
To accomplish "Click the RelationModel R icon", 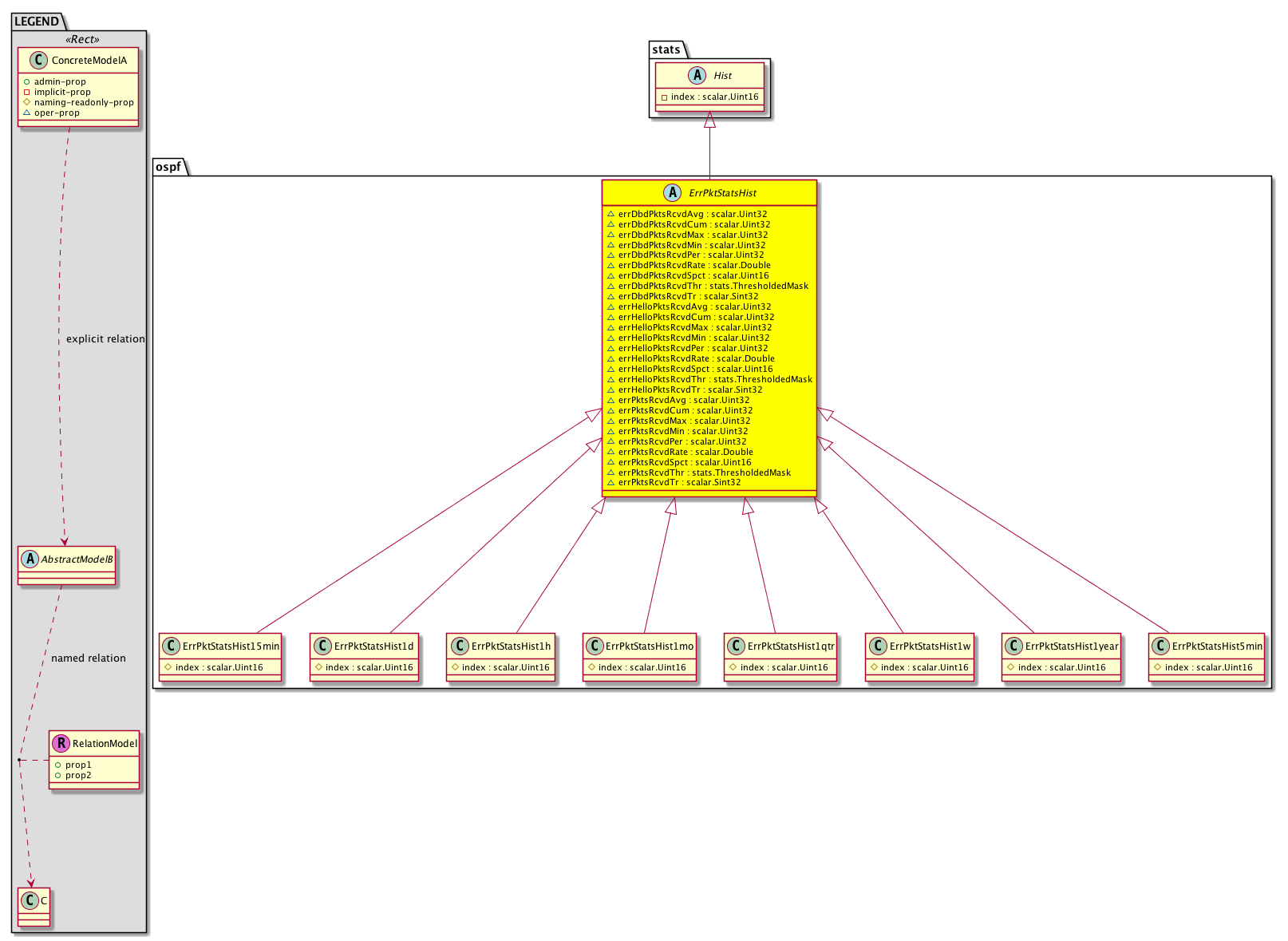I will pyautogui.click(x=61, y=744).
